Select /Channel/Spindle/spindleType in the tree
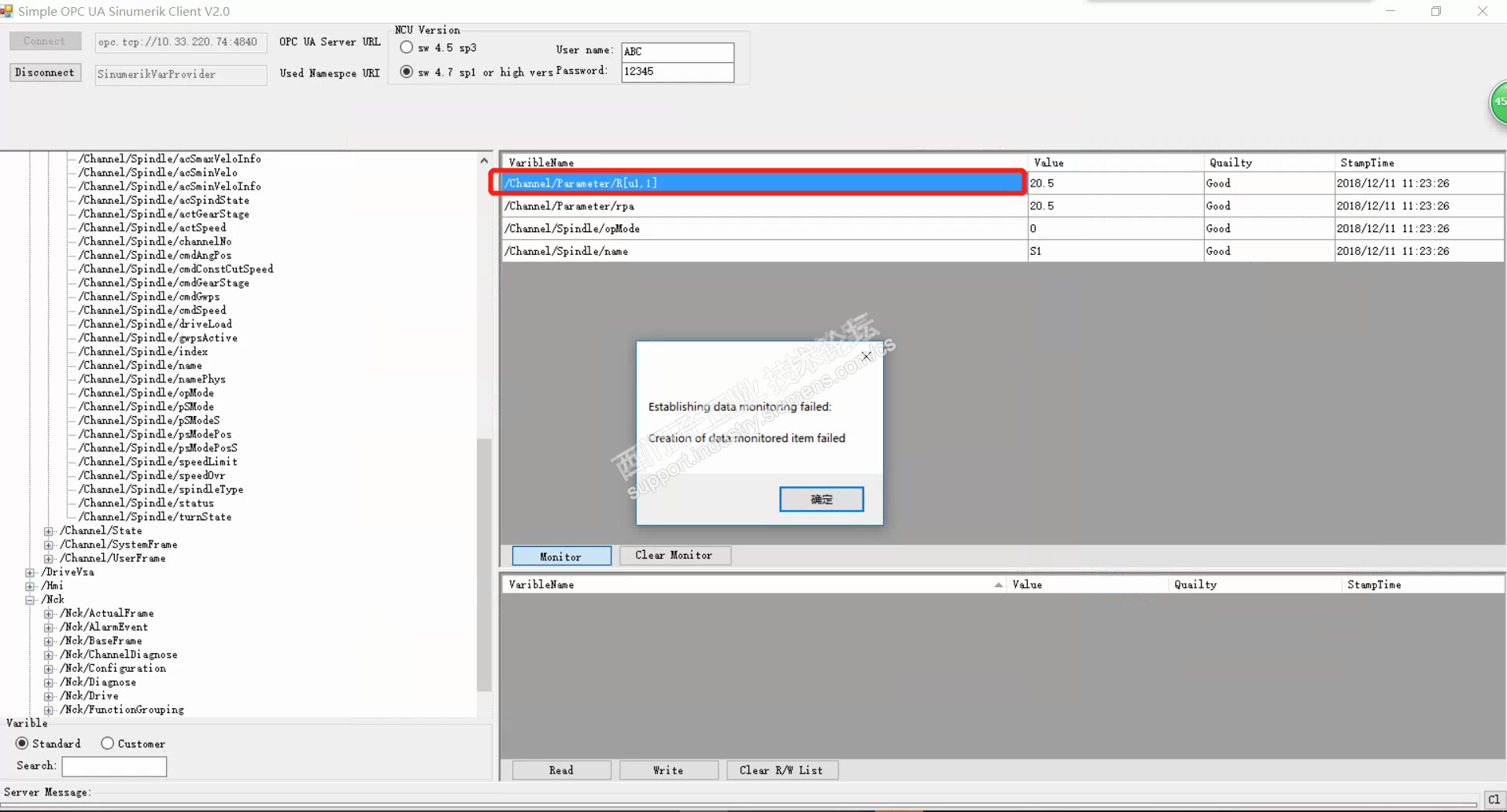Viewport: 1507px width, 812px height. coord(161,489)
